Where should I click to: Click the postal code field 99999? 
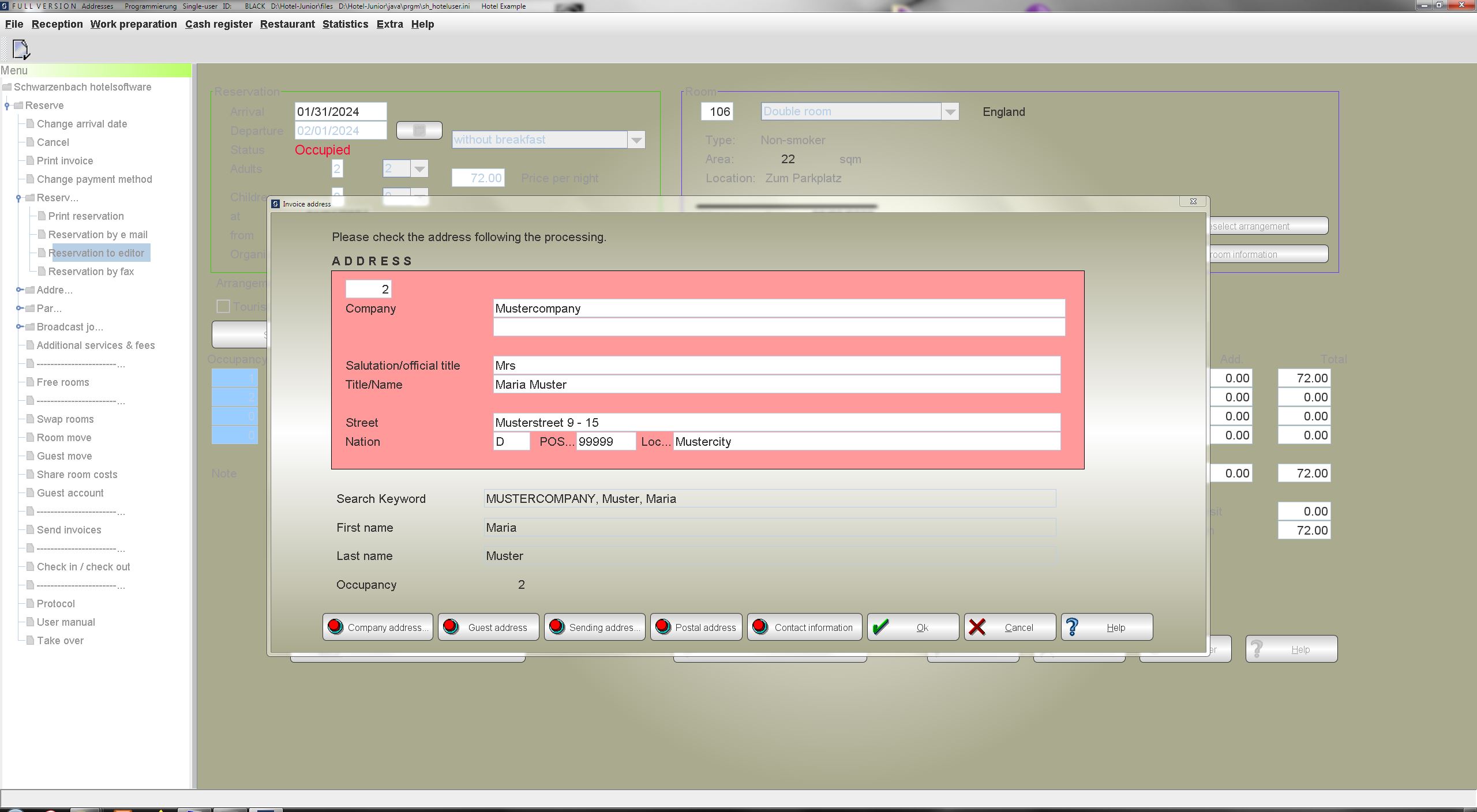click(606, 441)
